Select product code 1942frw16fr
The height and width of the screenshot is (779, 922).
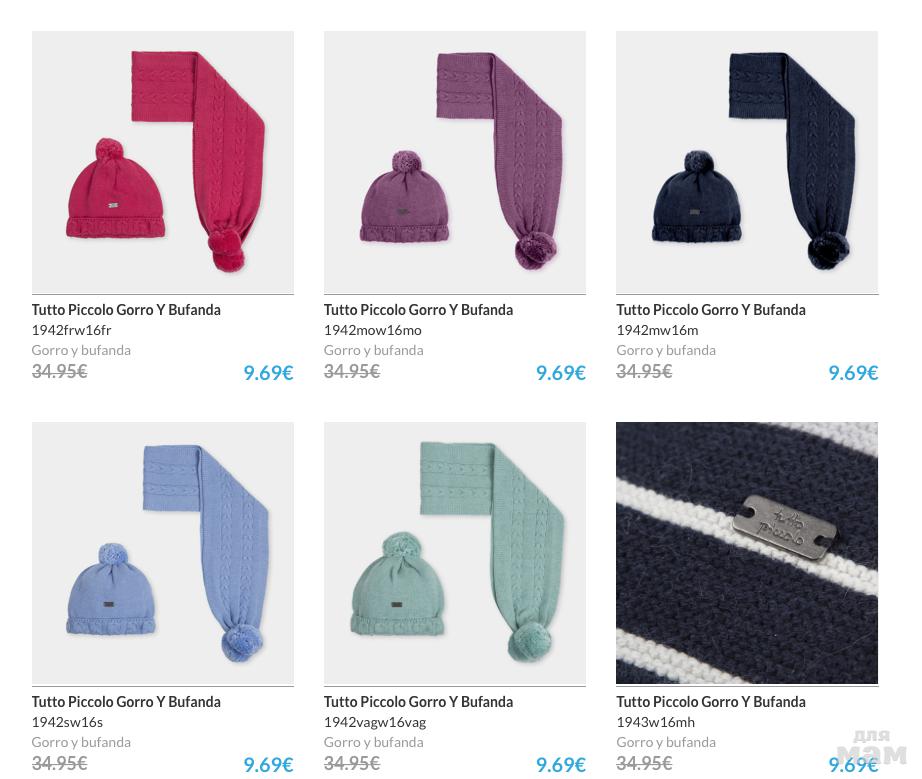(x=72, y=330)
